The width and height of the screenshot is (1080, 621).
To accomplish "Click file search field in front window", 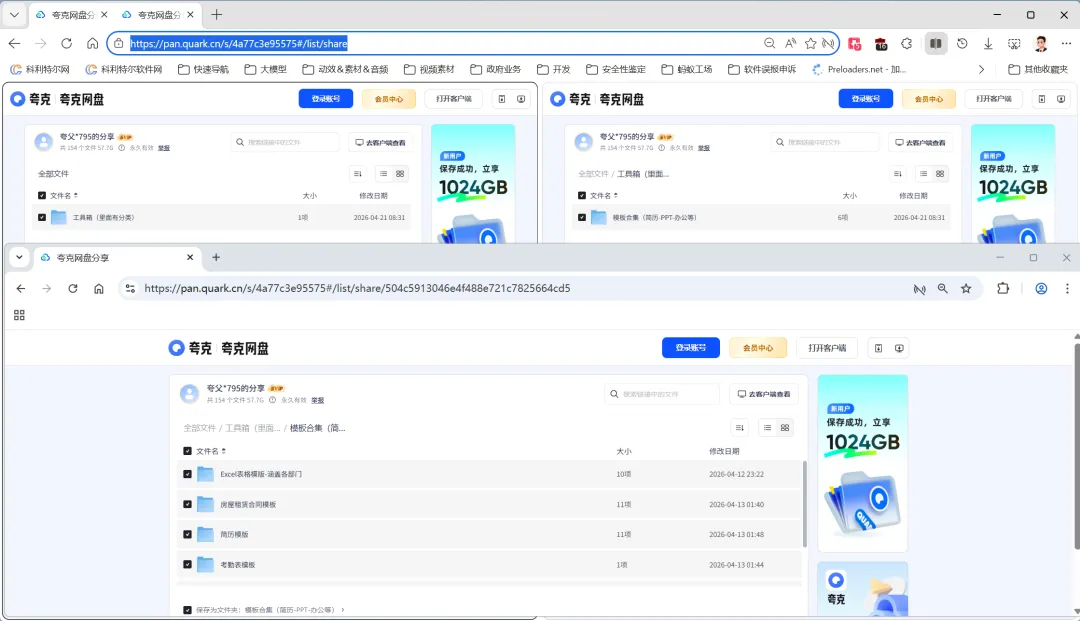I will click(x=662, y=394).
